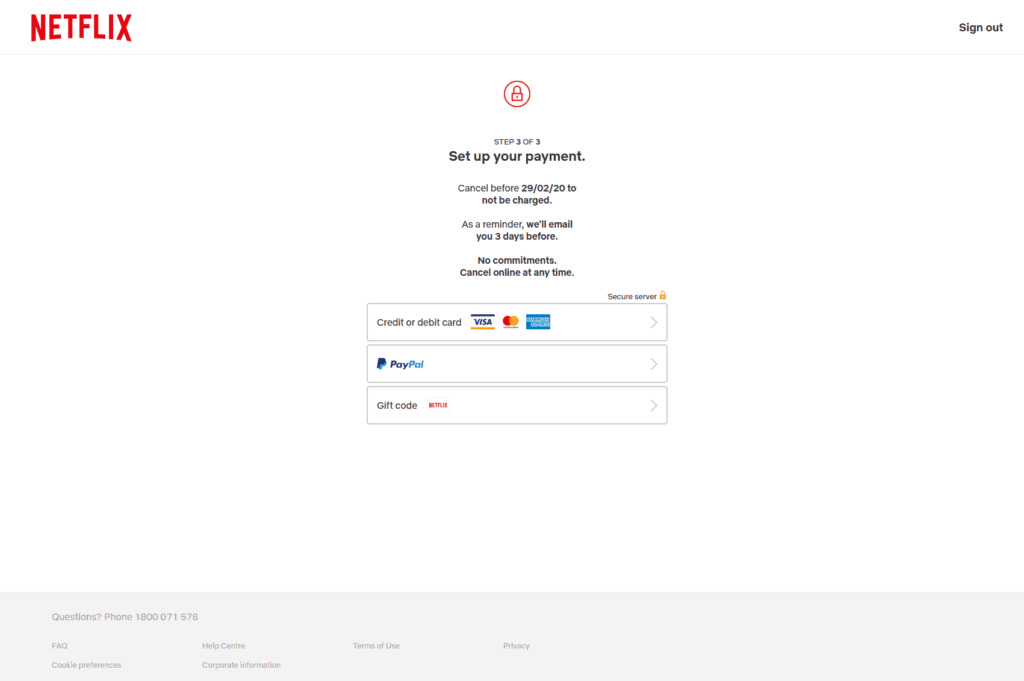Open Terms of Use link
Viewport: 1024px width, 681px height.
pyautogui.click(x=376, y=646)
